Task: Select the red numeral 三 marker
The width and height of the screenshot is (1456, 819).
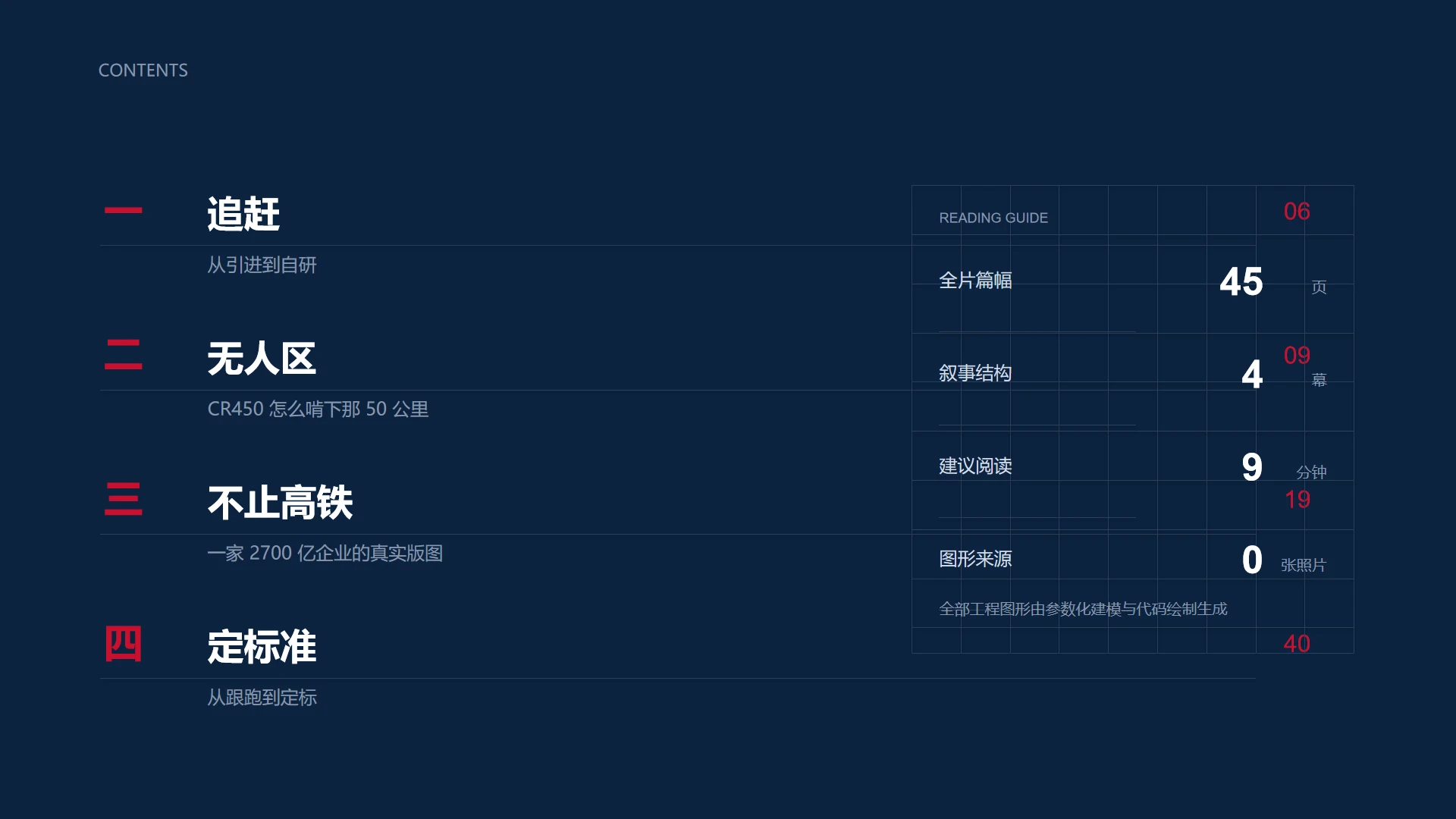Action: pos(123,499)
